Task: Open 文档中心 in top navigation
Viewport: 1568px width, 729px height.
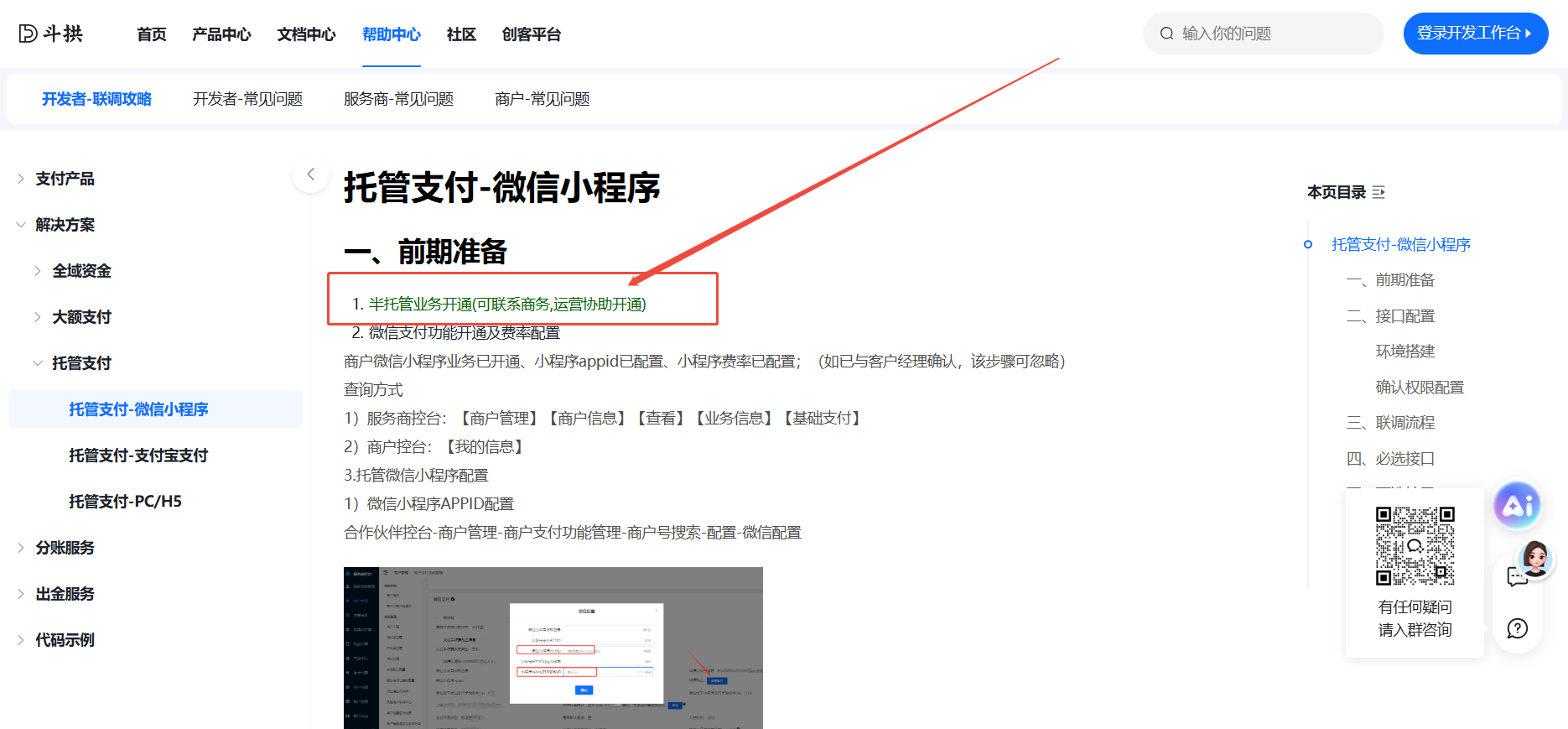Action: (x=307, y=34)
